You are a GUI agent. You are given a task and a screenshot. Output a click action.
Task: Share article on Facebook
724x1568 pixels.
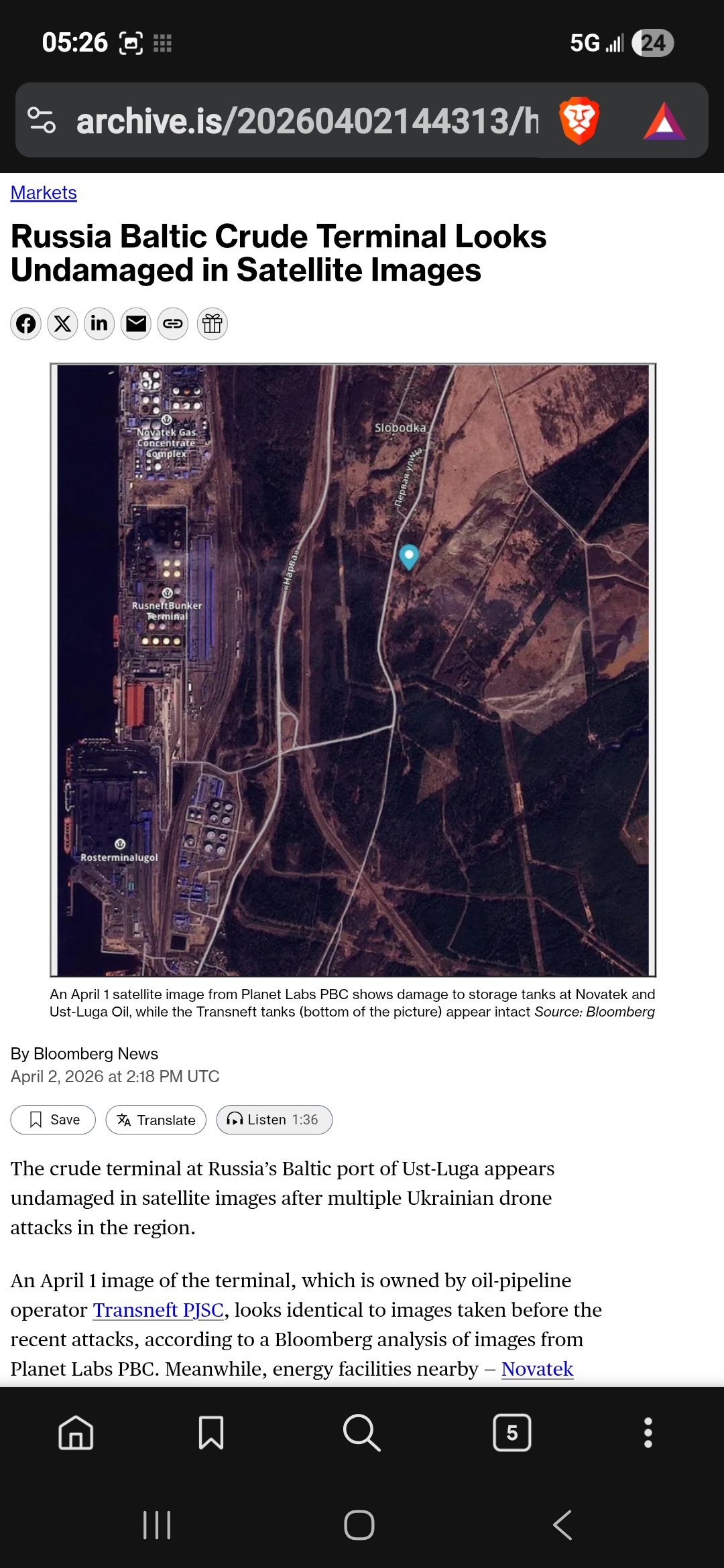pyautogui.click(x=26, y=324)
